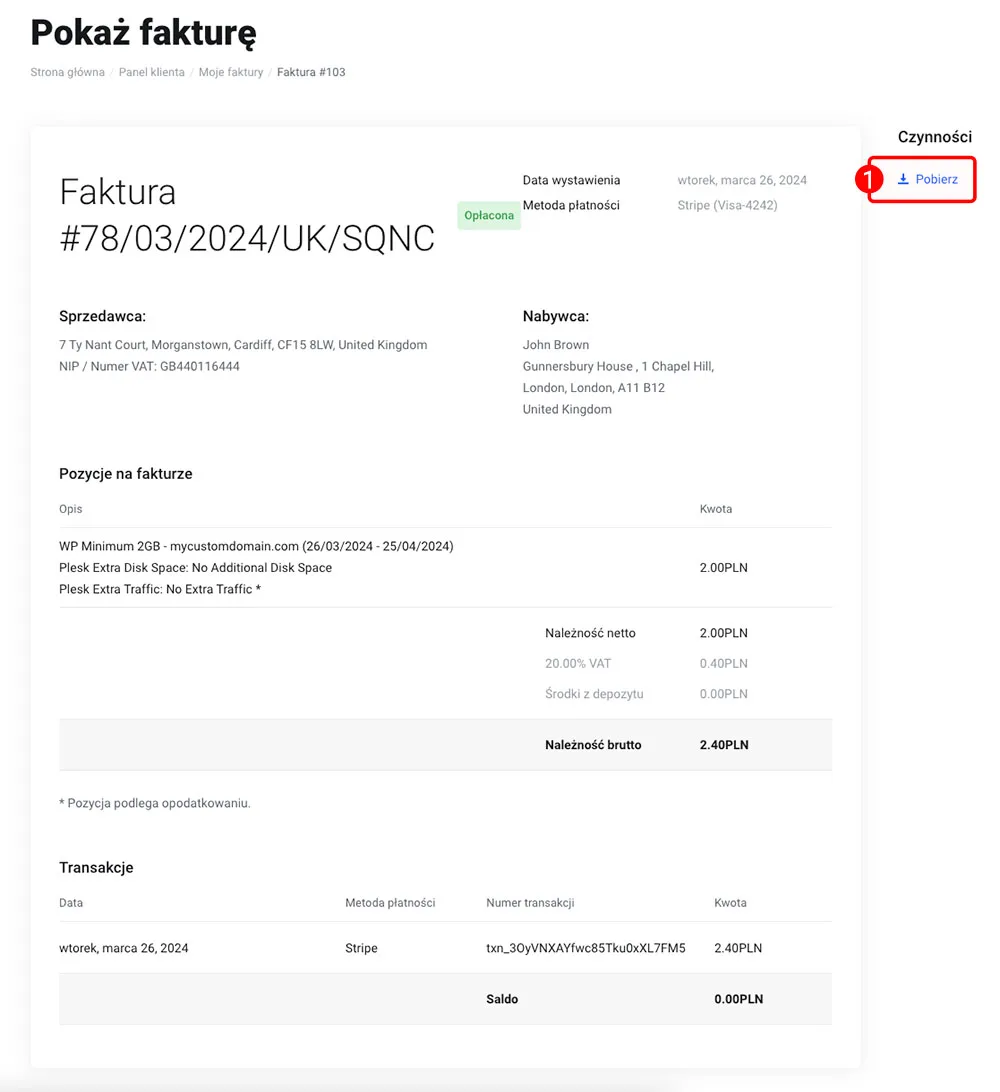1000x1092 pixels.
Task: Select buyer name John Brown
Action: point(556,345)
